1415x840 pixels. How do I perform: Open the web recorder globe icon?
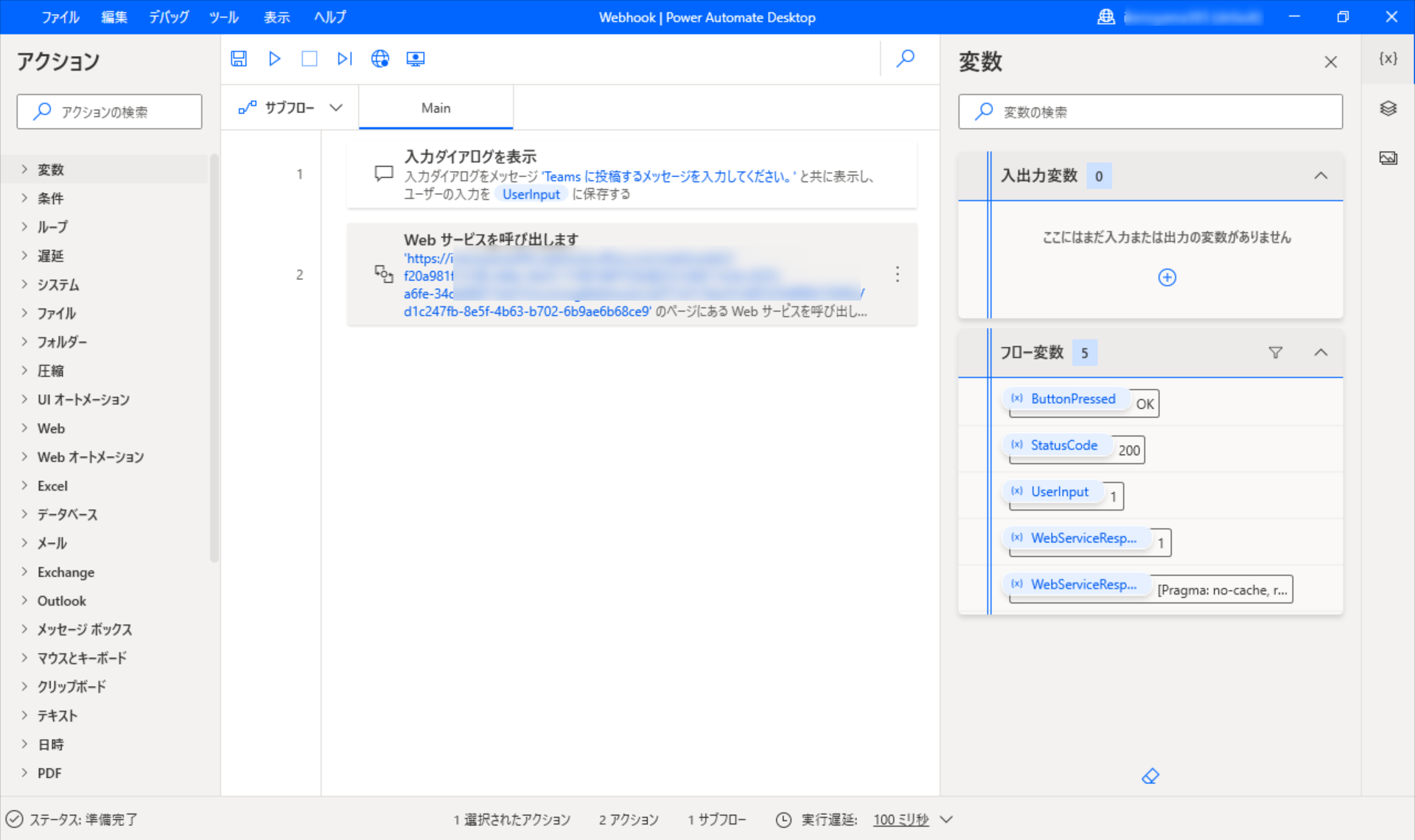pos(380,59)
